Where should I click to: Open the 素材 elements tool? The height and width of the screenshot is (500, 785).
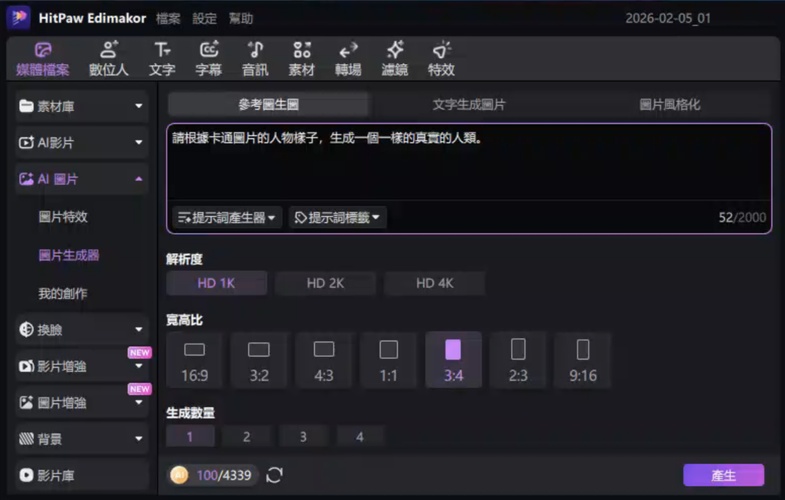click(302, 59)
